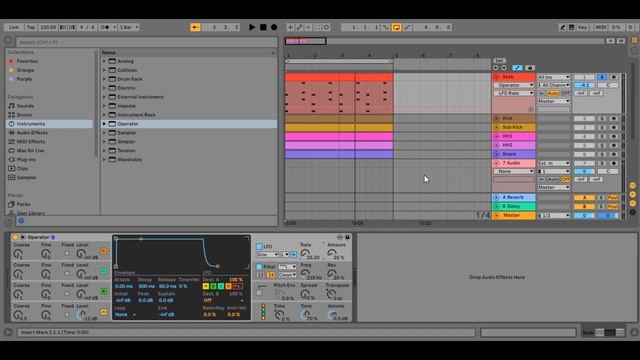Screen dimensions: 640x360
Task: Open Packs under Places
Action: coord(23,204)
